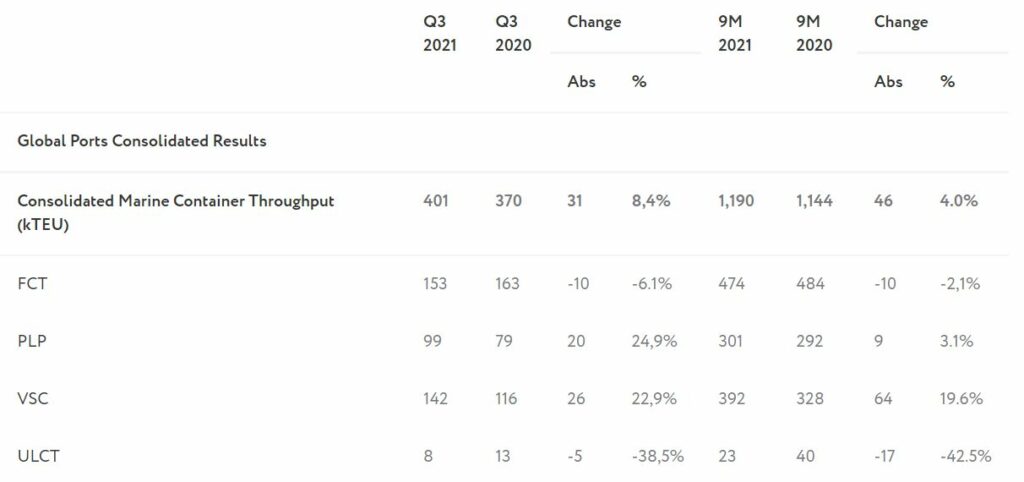Select the 9M 2021 column header
Viewport: 1024px width, 482px height.
735,33
